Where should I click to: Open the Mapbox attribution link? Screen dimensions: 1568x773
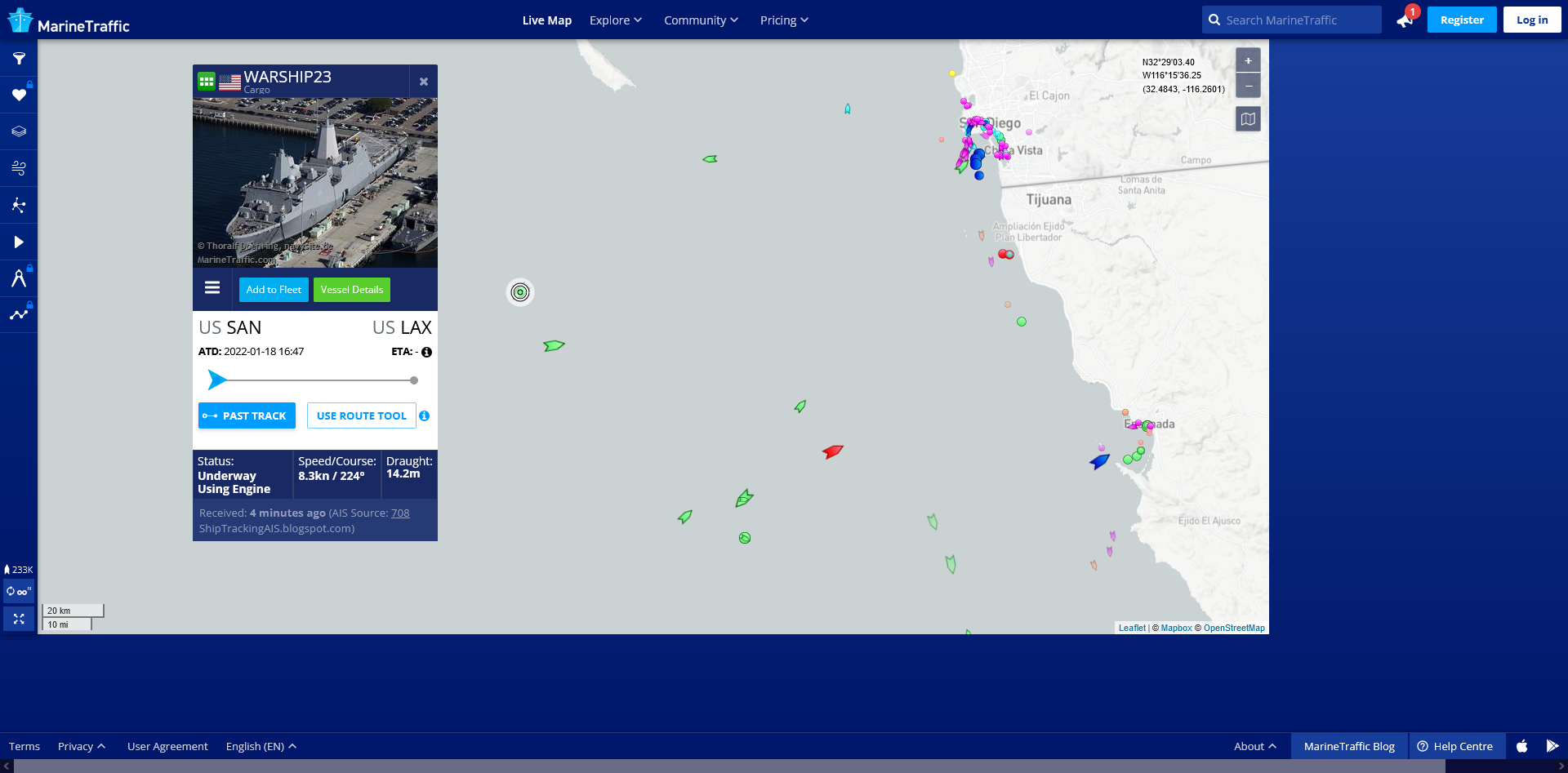tap(1176, 629)
